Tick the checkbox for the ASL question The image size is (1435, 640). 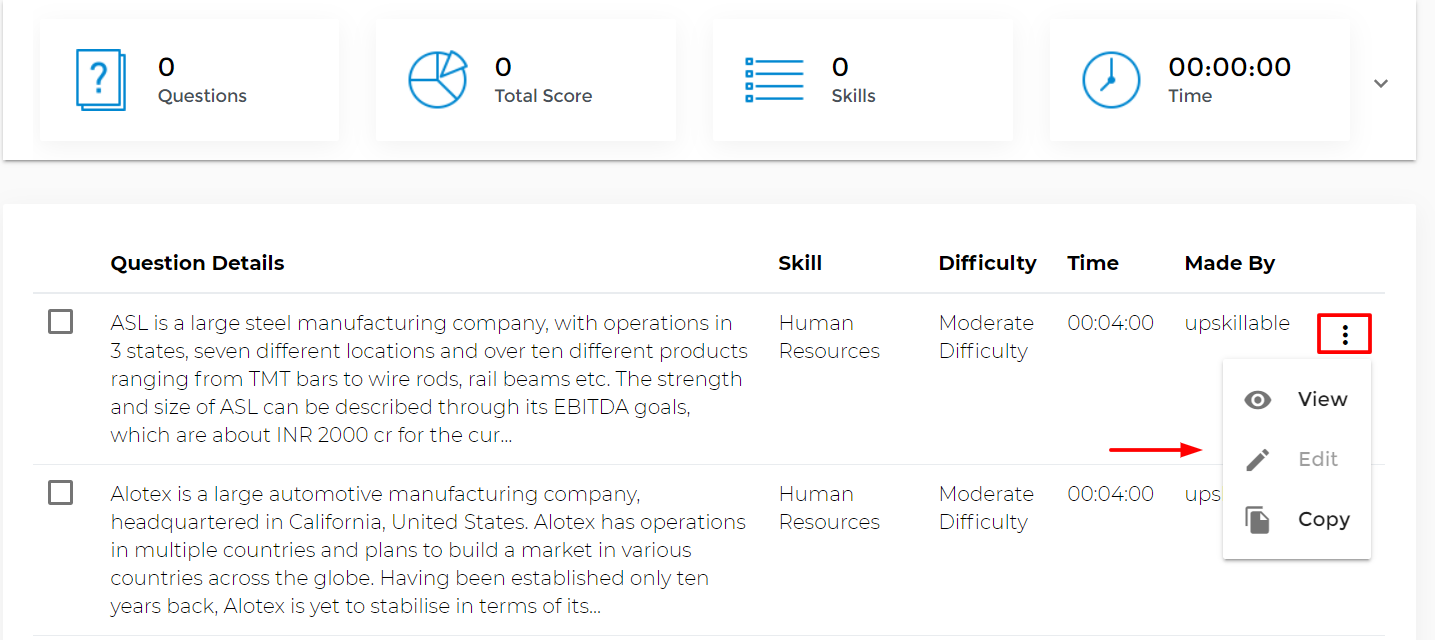pyautogui.click(x=61, y=322)
